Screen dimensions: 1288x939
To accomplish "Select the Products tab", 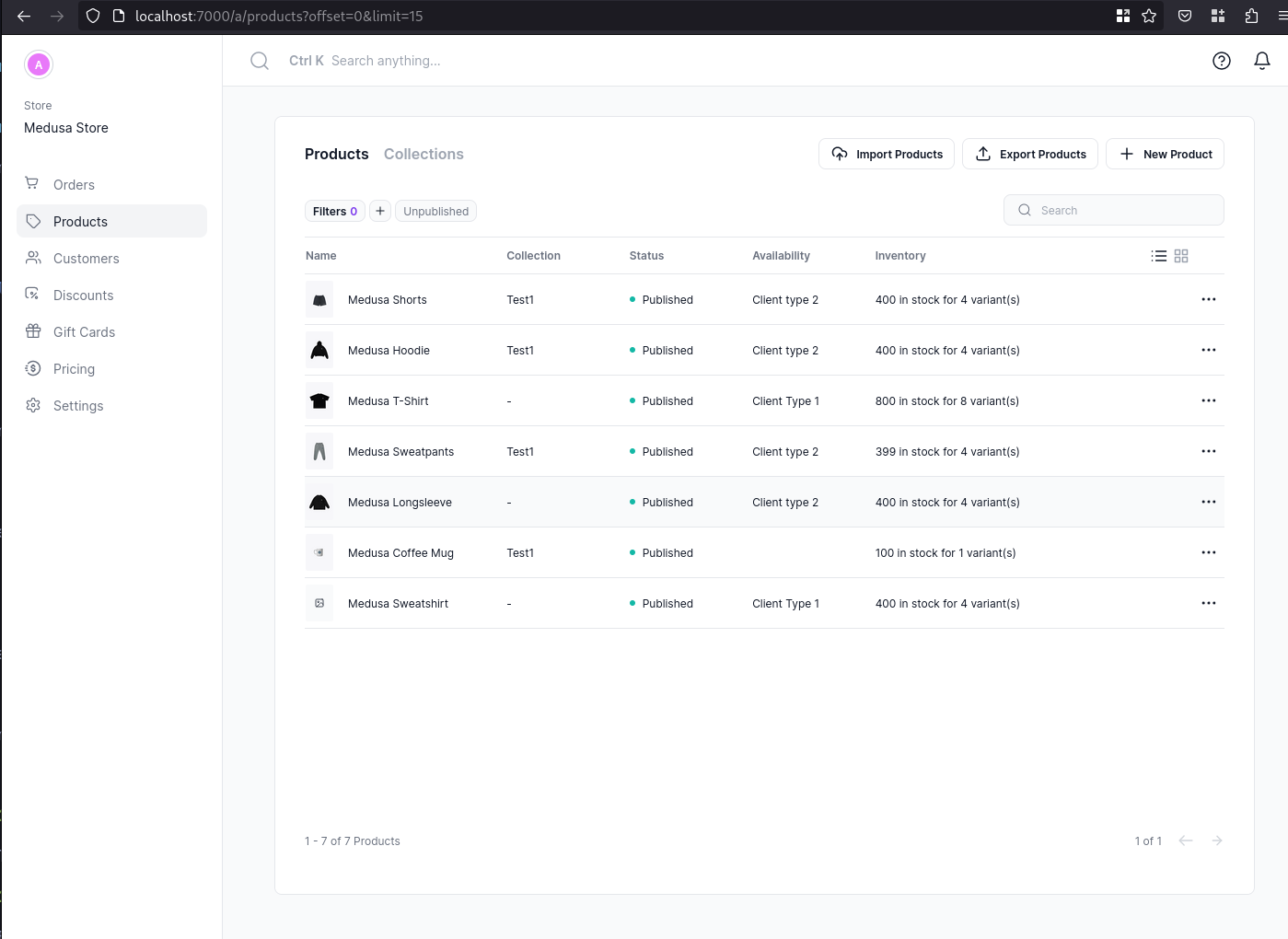I will point(336,154).
